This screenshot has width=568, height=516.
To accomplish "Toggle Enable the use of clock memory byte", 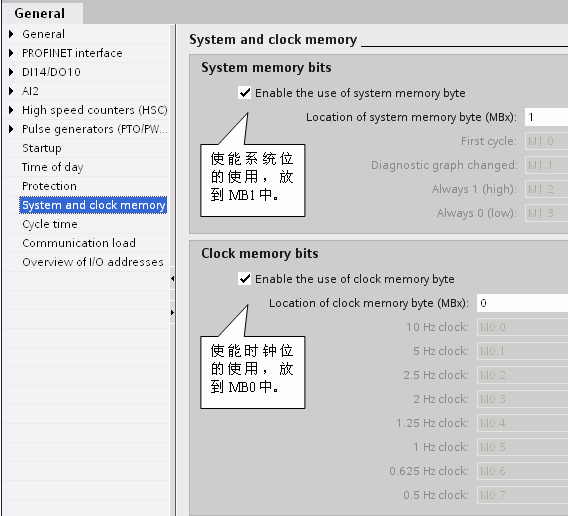I will [x=245, y=279].
